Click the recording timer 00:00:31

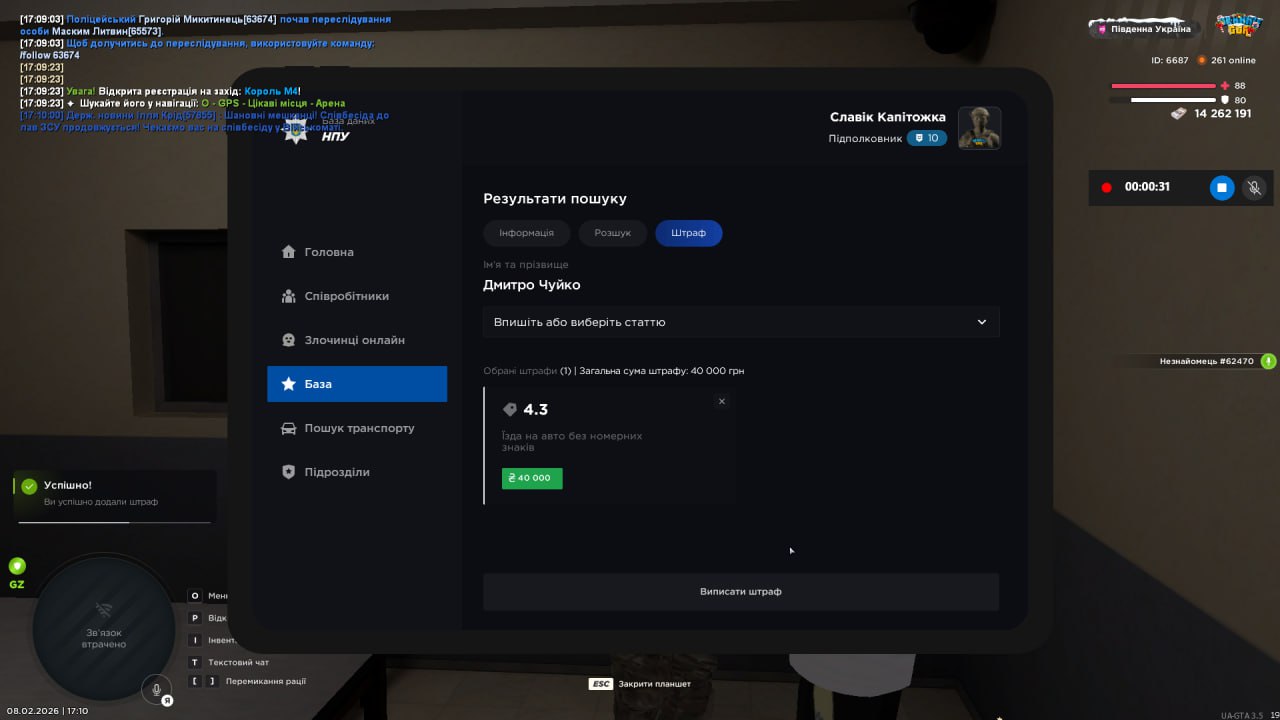click(1147, 187)
